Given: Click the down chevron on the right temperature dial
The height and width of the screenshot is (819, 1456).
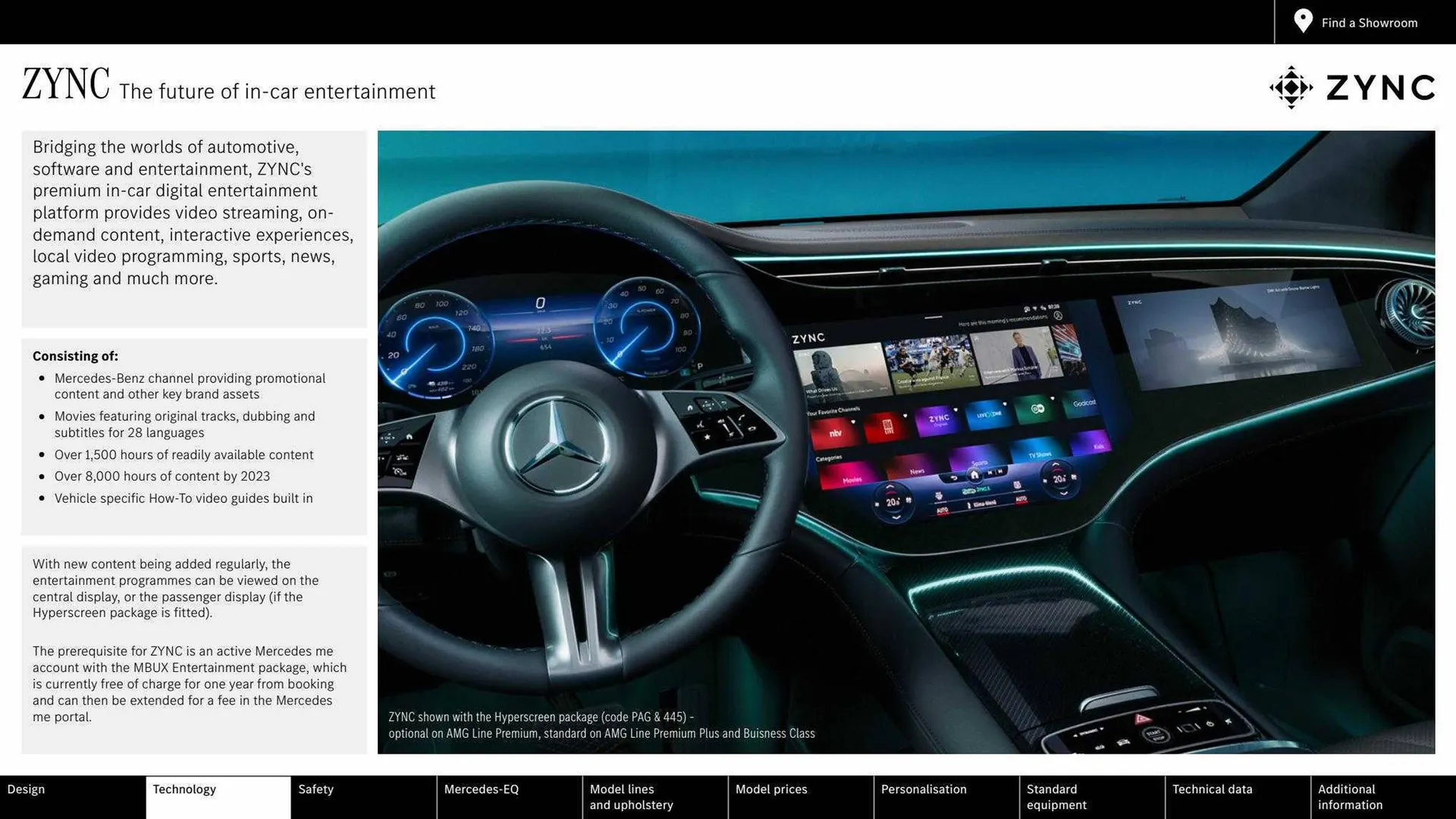Looking at the screenshot, I should click(x=1063, y=494).
